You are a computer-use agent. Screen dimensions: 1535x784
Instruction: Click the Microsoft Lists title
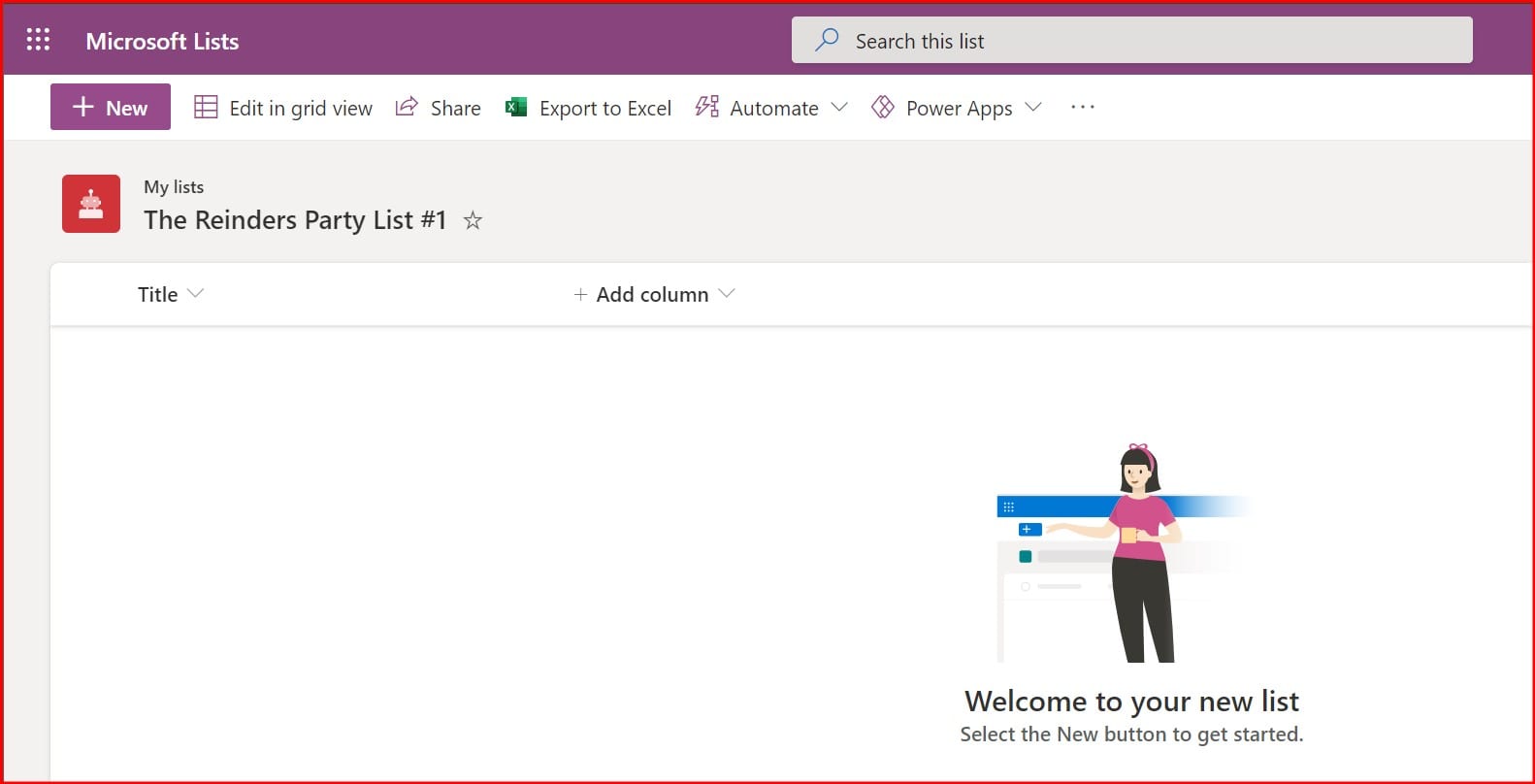click(162, 41)
